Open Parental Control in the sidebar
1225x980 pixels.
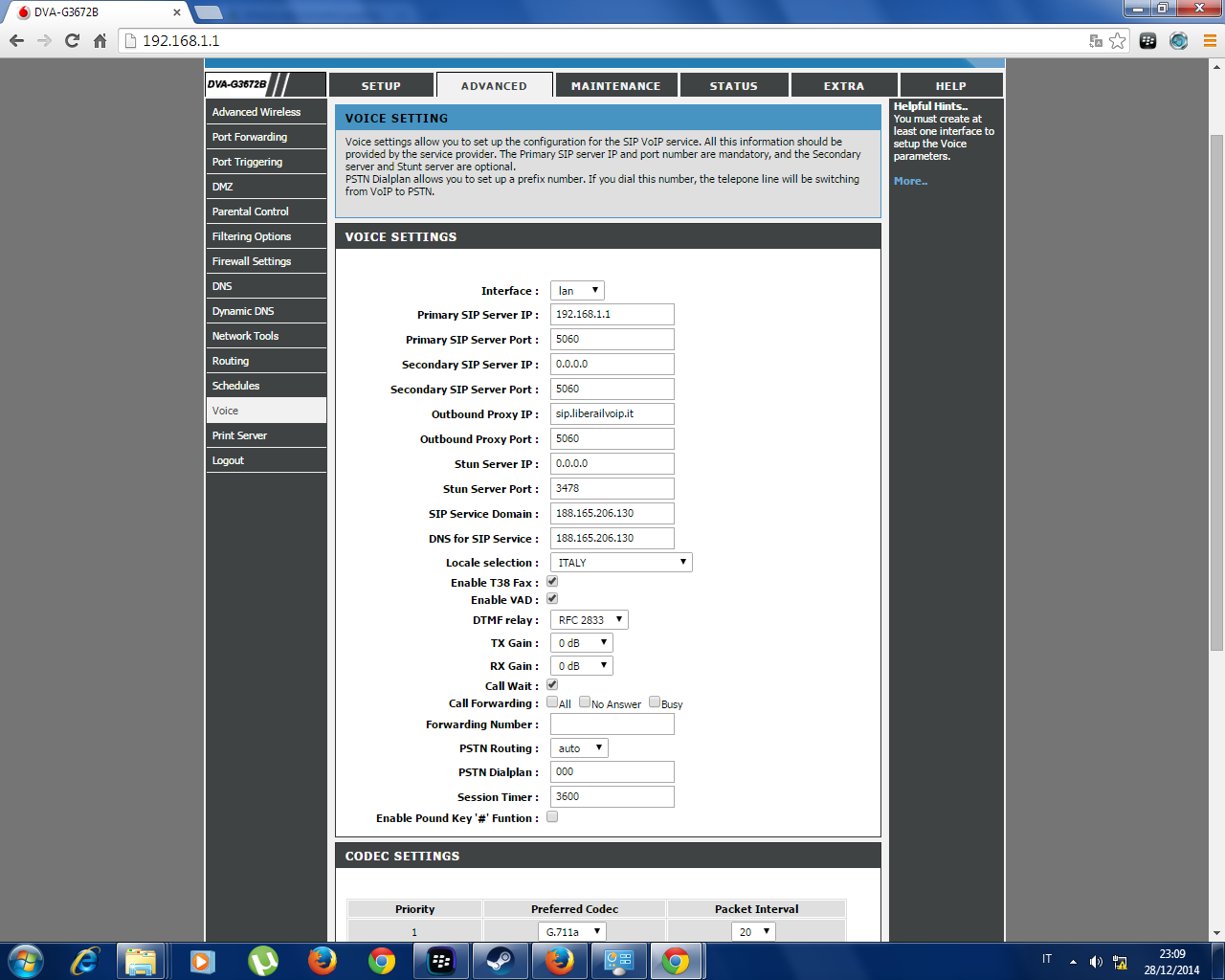(x=266, y=212)
